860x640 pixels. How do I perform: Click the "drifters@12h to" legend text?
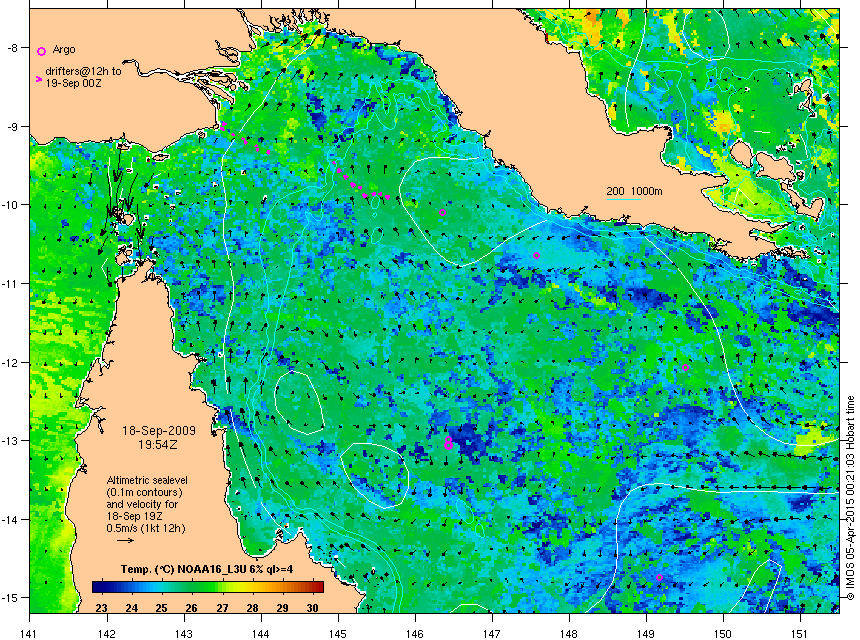point(83,71)
